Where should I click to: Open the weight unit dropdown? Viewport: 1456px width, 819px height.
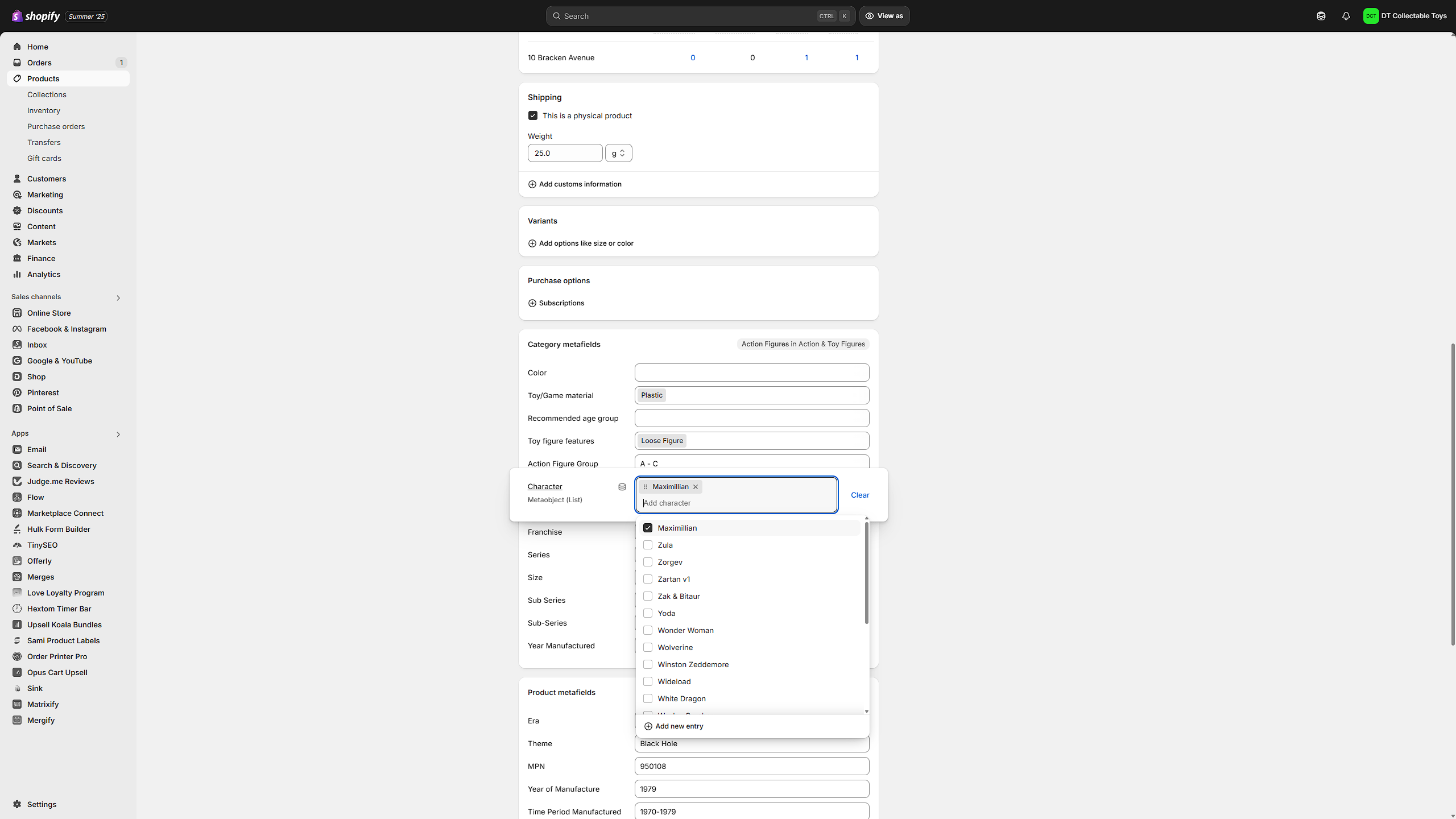click(x=618, y=153)
